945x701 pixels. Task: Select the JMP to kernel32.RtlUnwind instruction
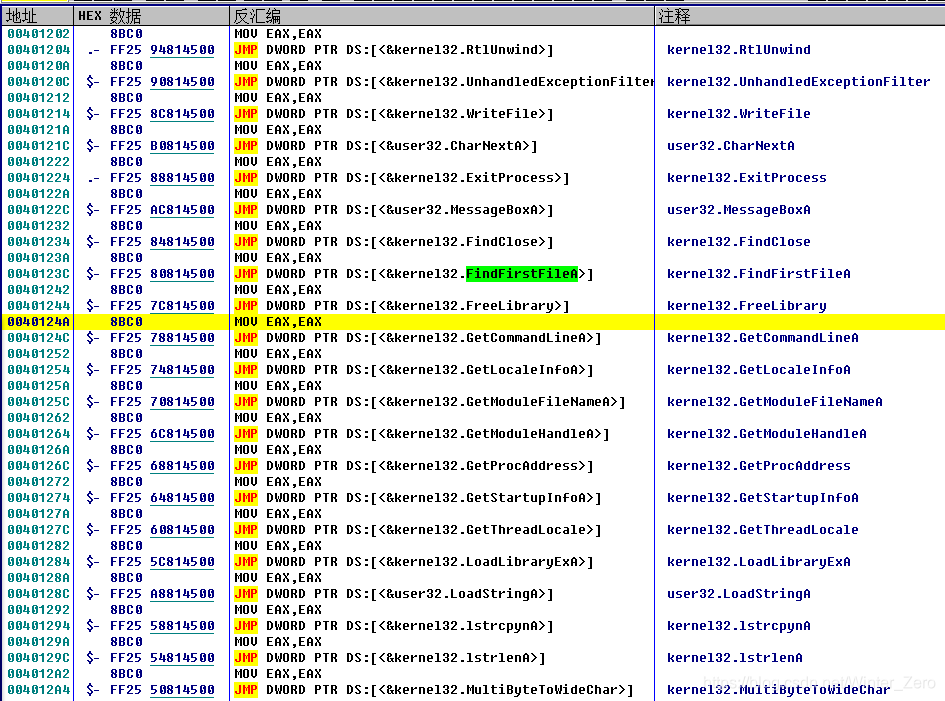point(394,49)
